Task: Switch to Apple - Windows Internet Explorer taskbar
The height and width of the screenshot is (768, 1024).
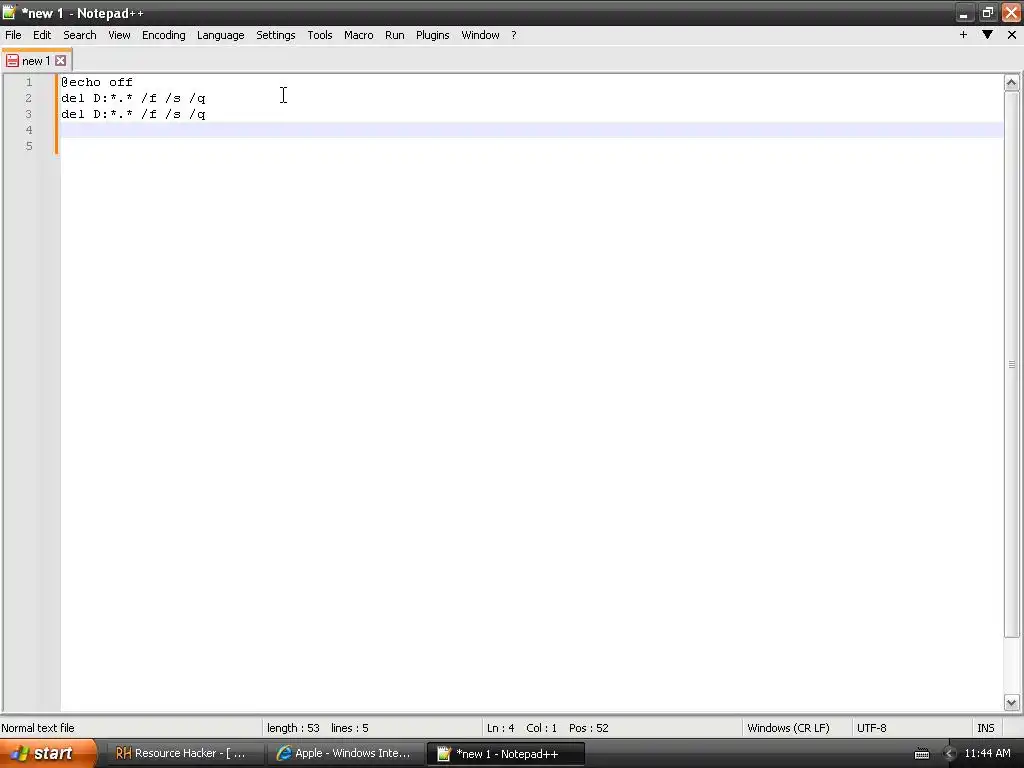Action: [346, 753]
